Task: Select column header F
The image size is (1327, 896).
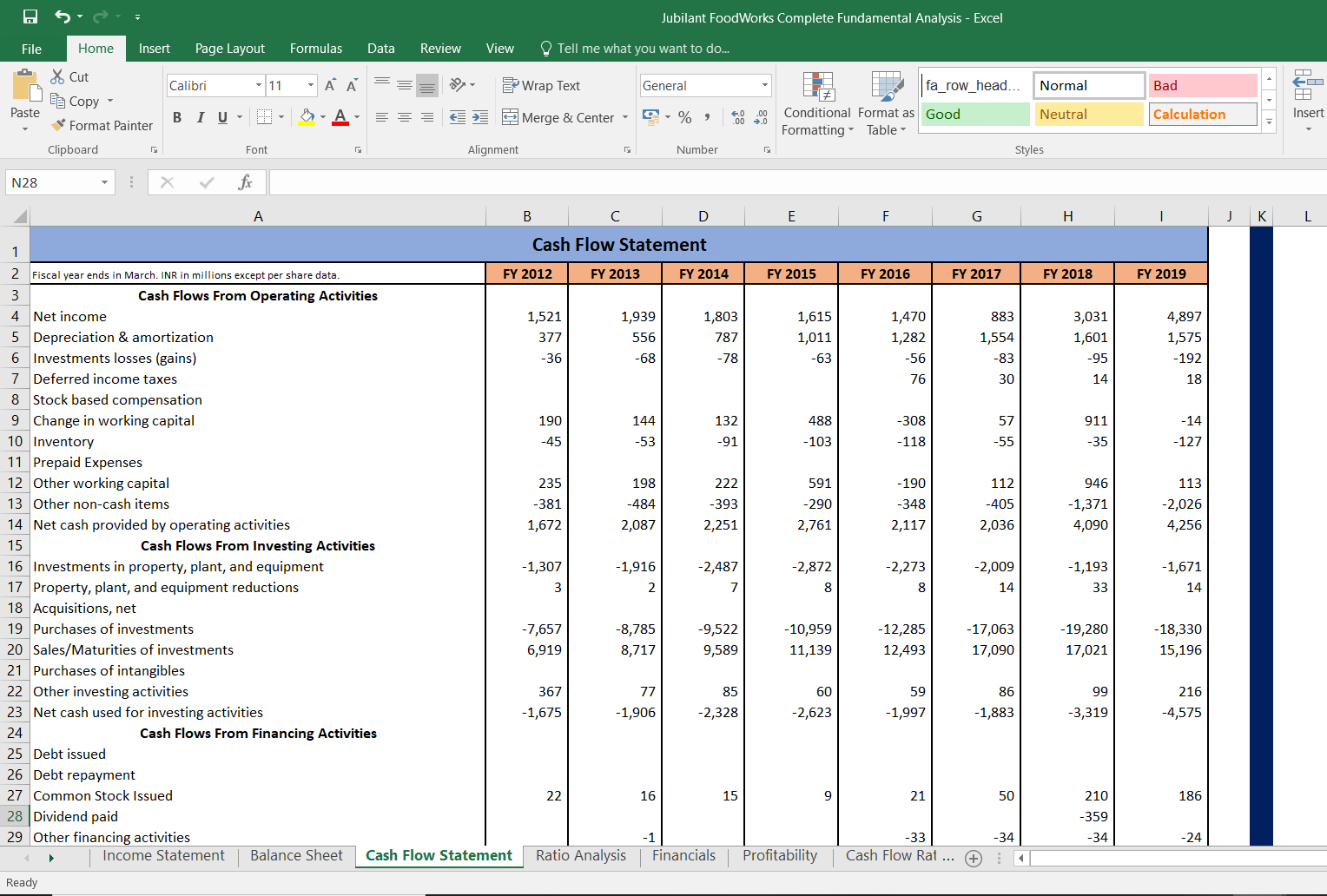Action: click(x=885, y=216)
